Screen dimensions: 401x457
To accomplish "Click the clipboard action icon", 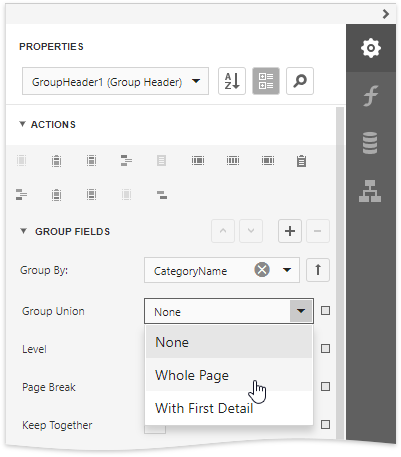I will tap(301, 161).
